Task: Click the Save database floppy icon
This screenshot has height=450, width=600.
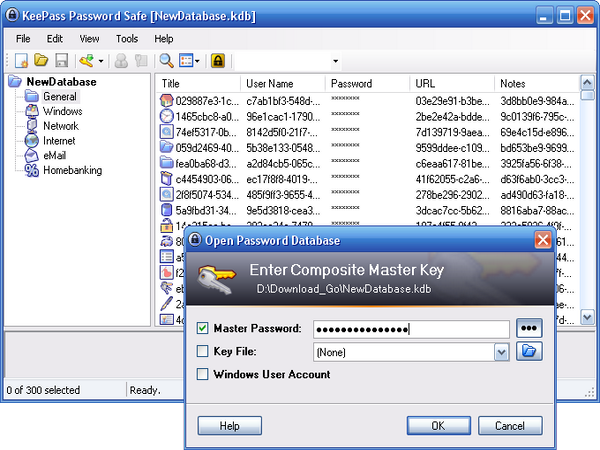Action: [61, 61]
